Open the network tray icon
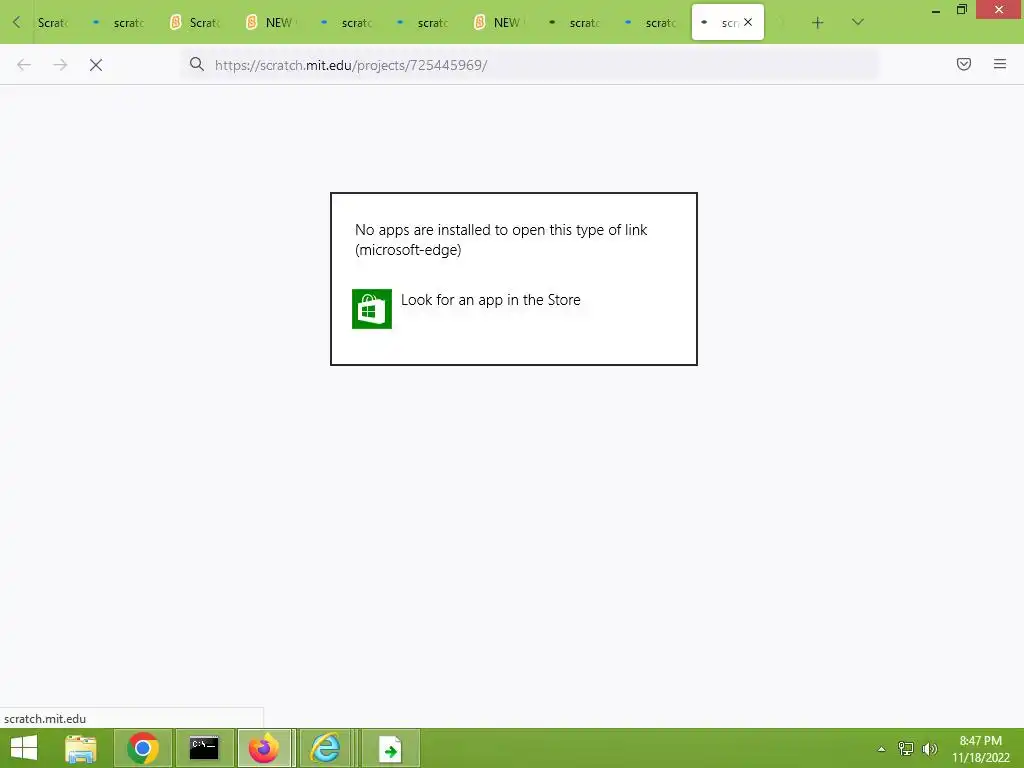Screen dimensions: 1024x768 pyautogui.click(x=906, y=748)
